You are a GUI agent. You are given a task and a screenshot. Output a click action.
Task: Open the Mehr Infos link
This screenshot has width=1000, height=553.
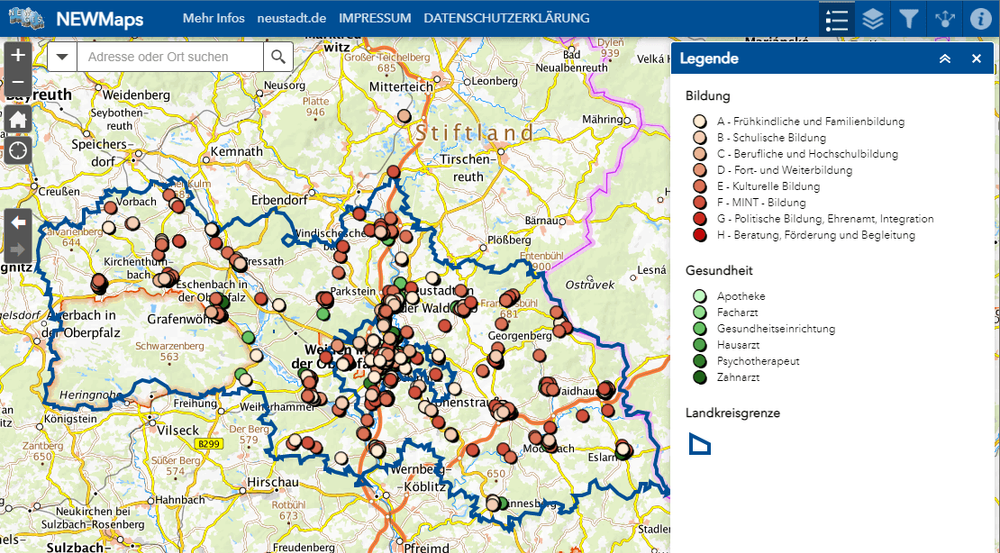(x=213, y=18)
